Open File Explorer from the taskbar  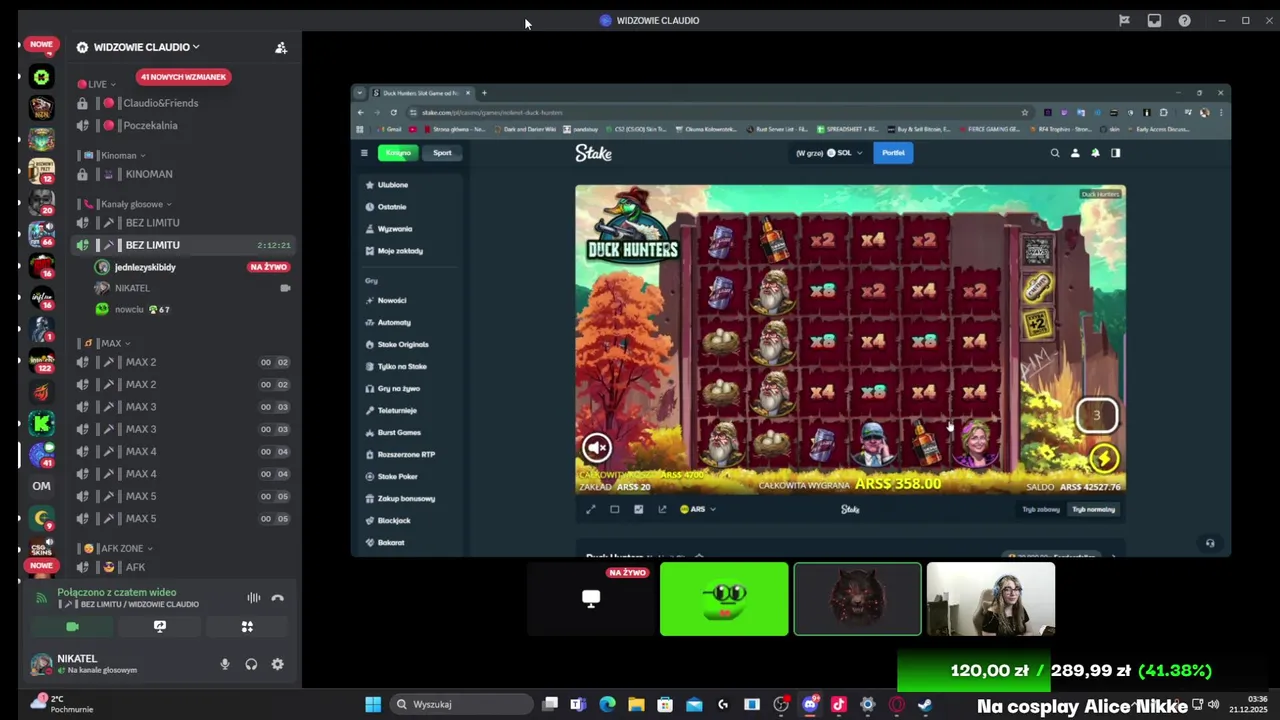636,704
